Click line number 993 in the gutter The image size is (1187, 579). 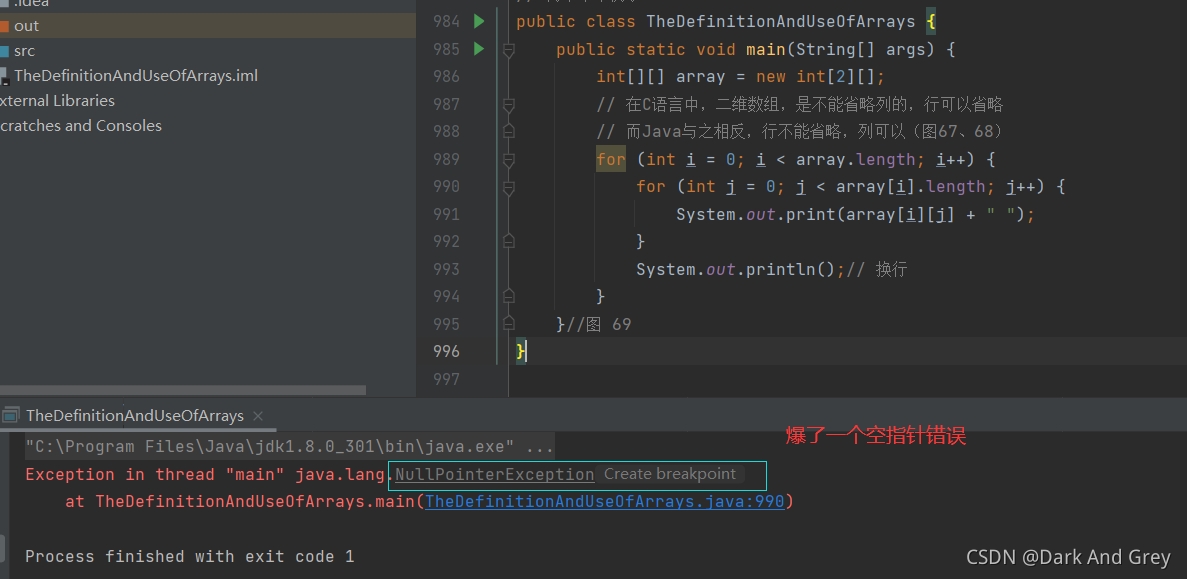tap(446, 269)
